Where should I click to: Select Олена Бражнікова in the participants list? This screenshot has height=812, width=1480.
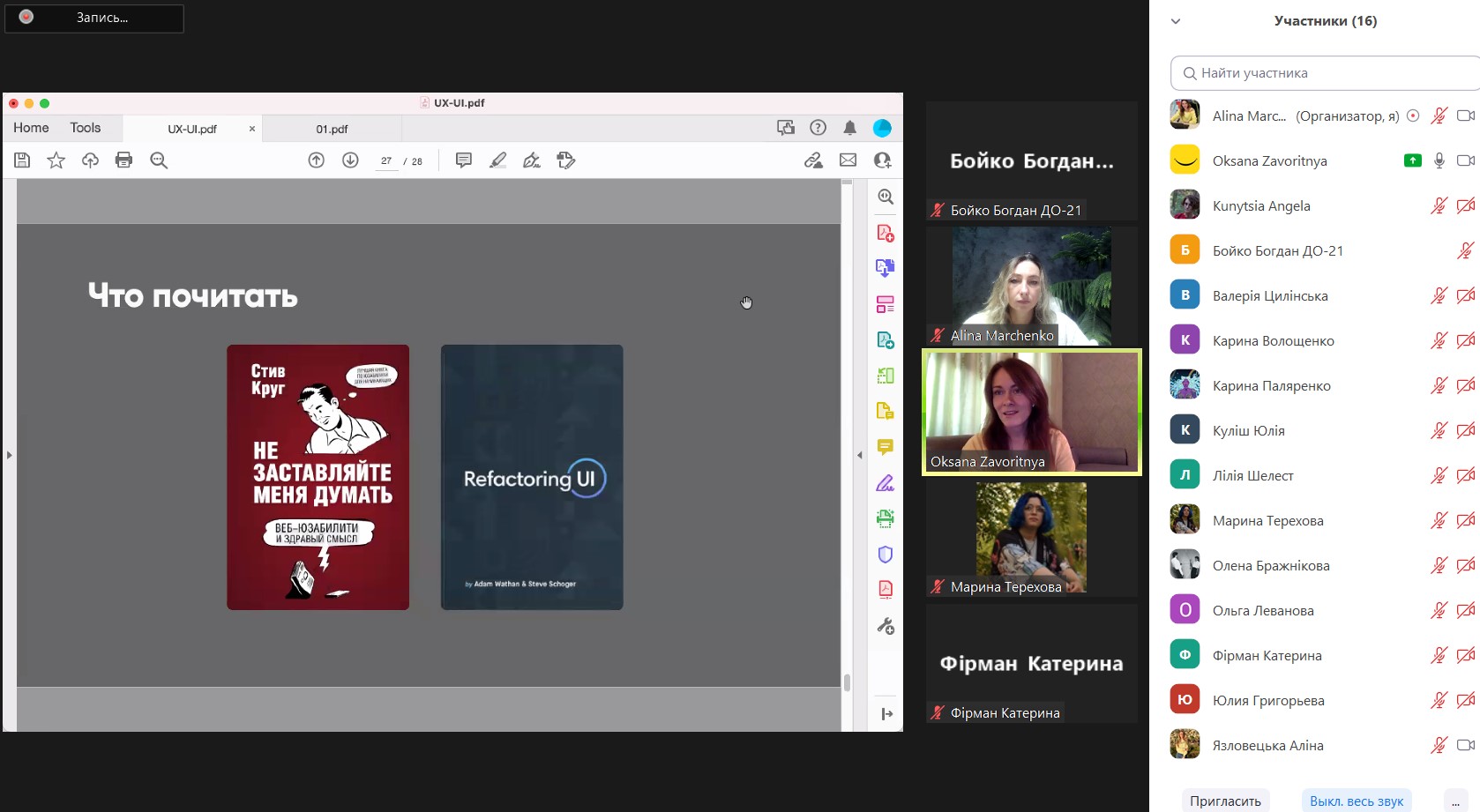point(1323,565)
